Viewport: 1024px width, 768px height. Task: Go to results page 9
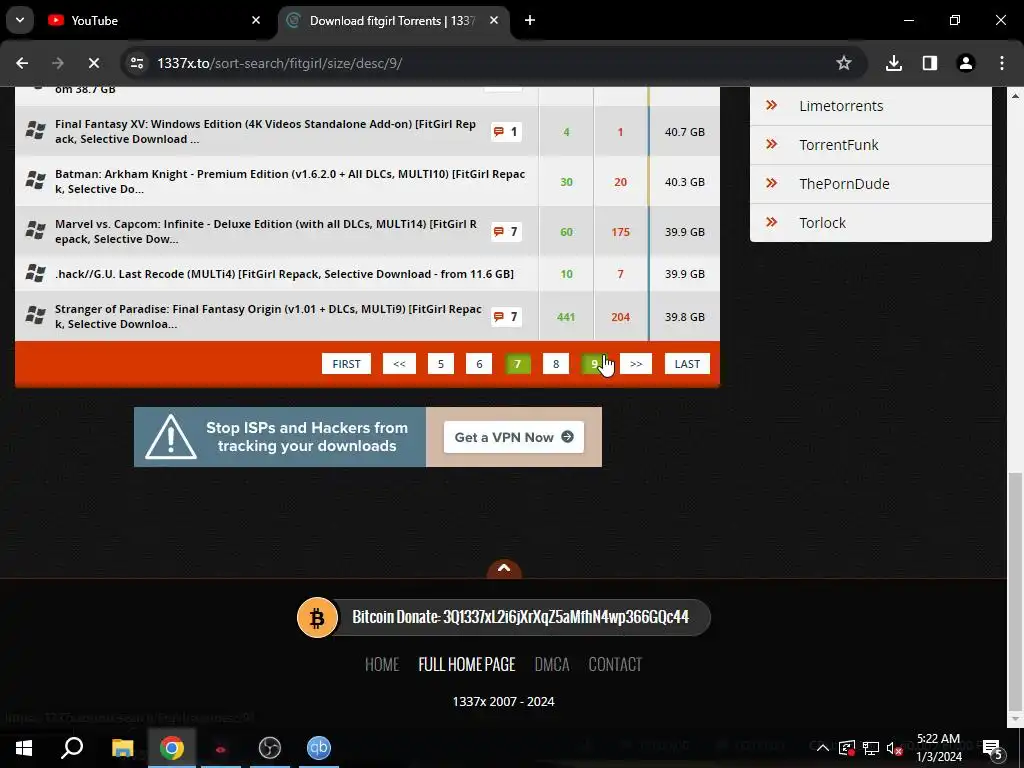coord(594,364)
